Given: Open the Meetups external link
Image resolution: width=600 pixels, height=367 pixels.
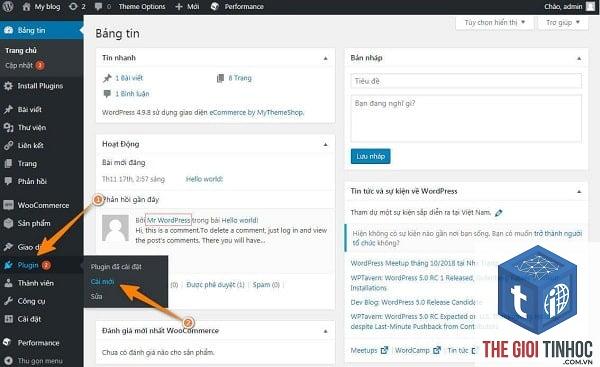Looking at the screenshot, I should [369, 350].
